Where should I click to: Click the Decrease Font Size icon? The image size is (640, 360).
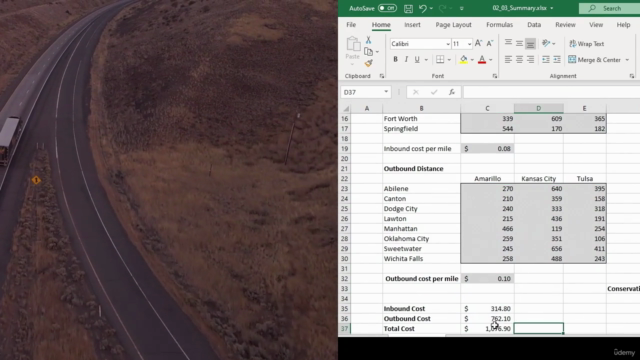tap(490, 43)
